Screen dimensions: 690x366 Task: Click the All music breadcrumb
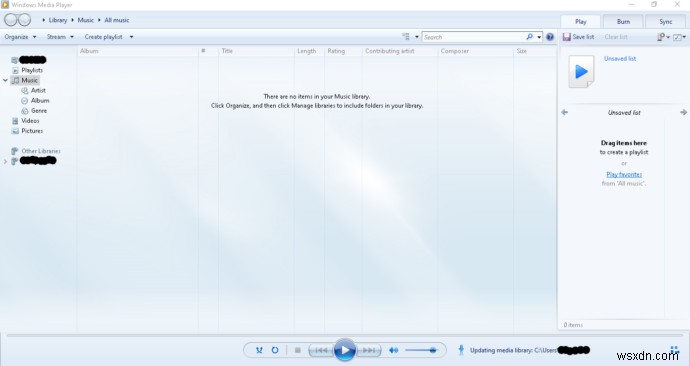[117, 20]
